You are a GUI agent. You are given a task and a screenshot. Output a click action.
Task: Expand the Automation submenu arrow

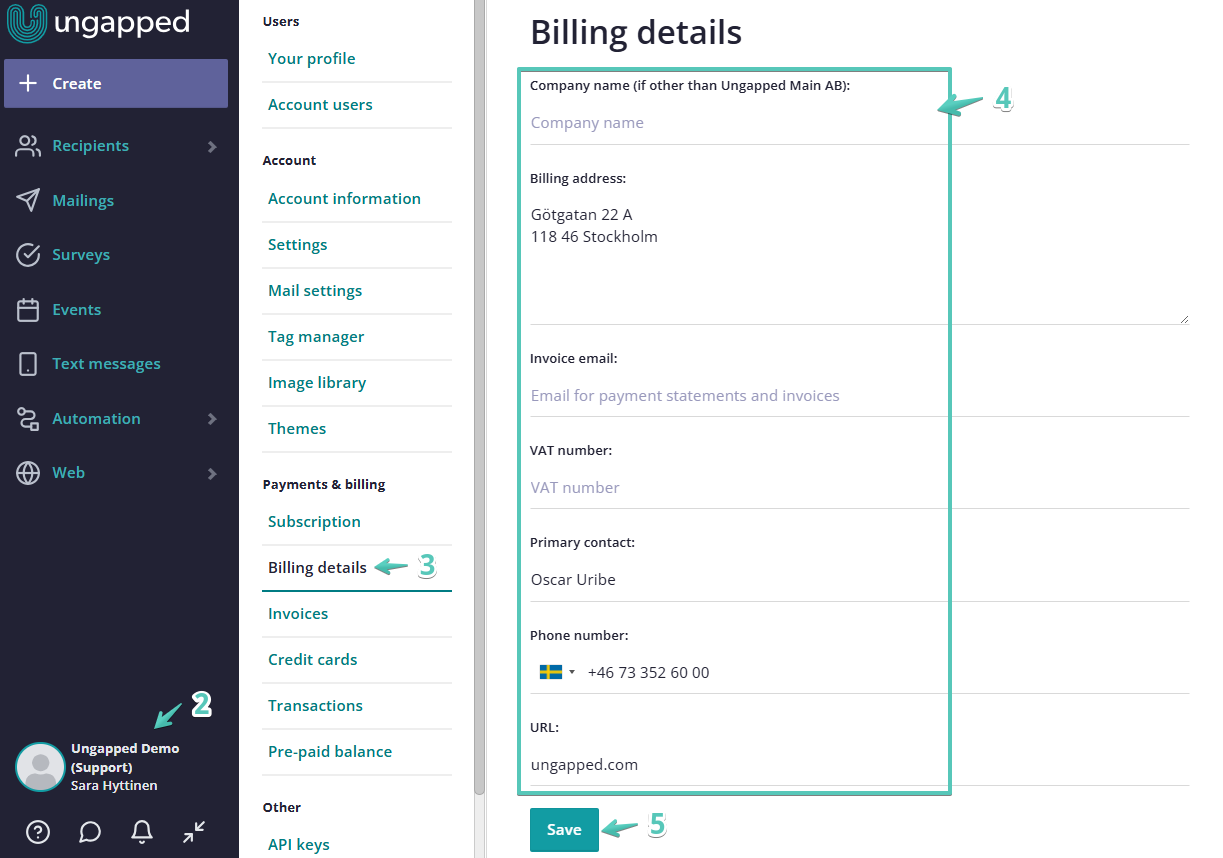(x=212, y=419)
